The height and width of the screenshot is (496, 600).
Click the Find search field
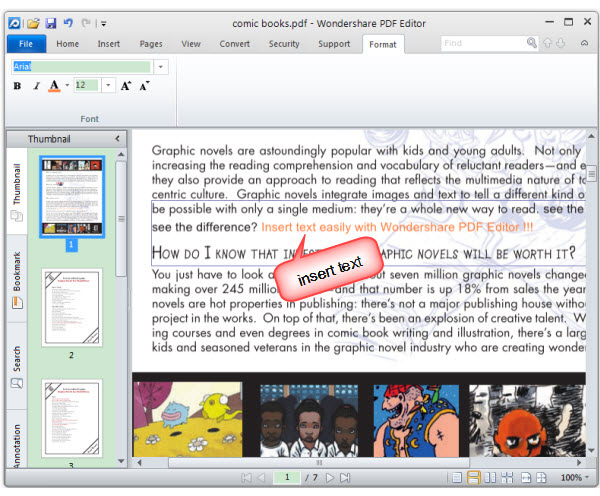(x=484, y=43)
